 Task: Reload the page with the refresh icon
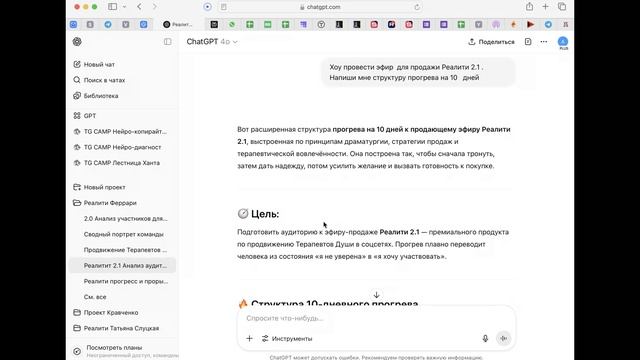(417, 7)
